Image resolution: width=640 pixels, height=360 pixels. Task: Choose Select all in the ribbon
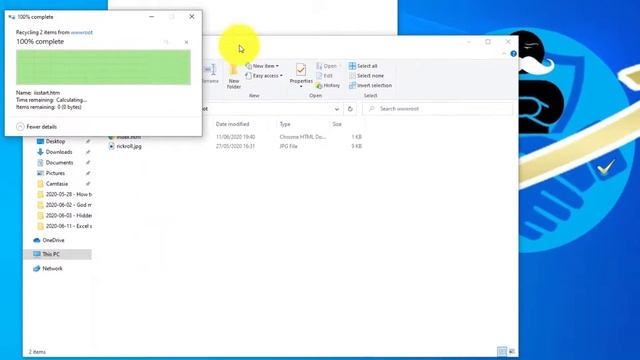pyautogui.click(x=363, y=66)
